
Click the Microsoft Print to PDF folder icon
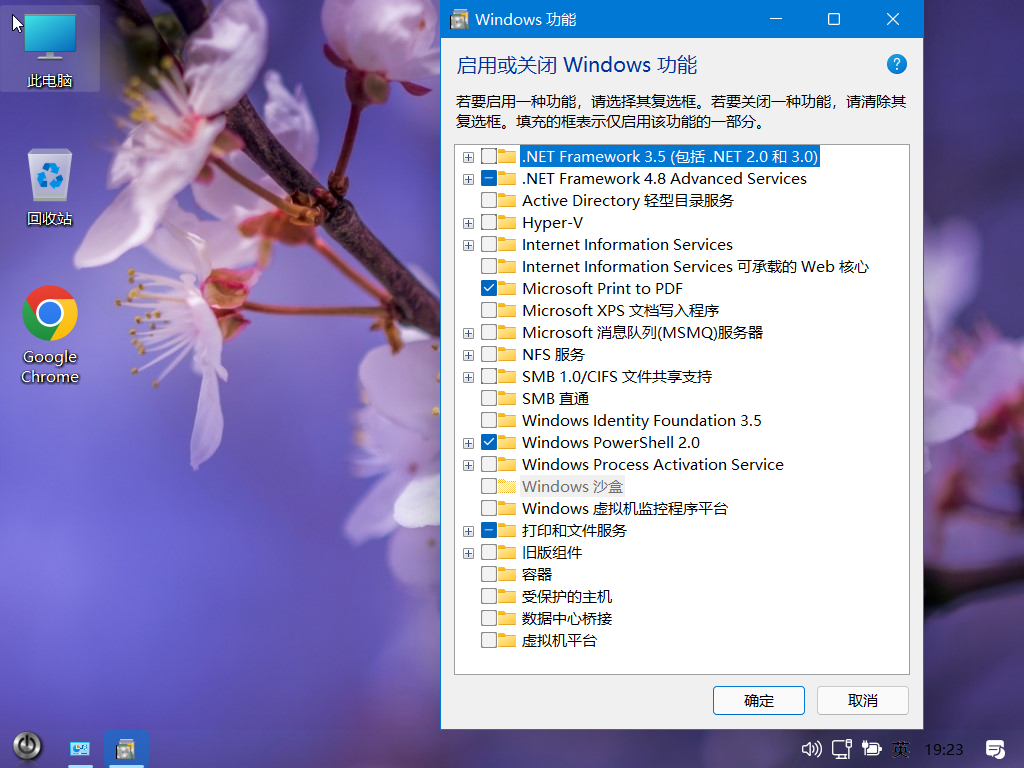pyautogui.click(x=507, y=288)
